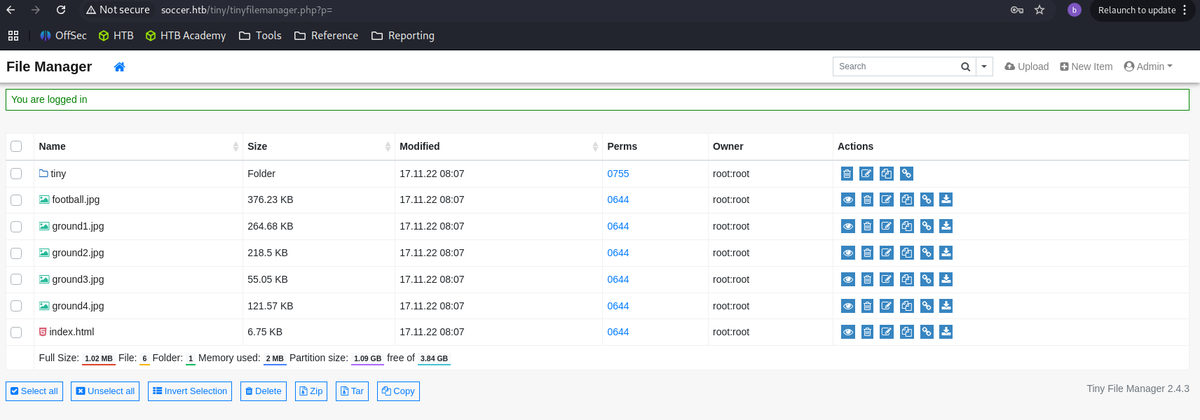Open direct link for ground2.jpg
This screenshot has height=420, width=1200.
[927, 253]
